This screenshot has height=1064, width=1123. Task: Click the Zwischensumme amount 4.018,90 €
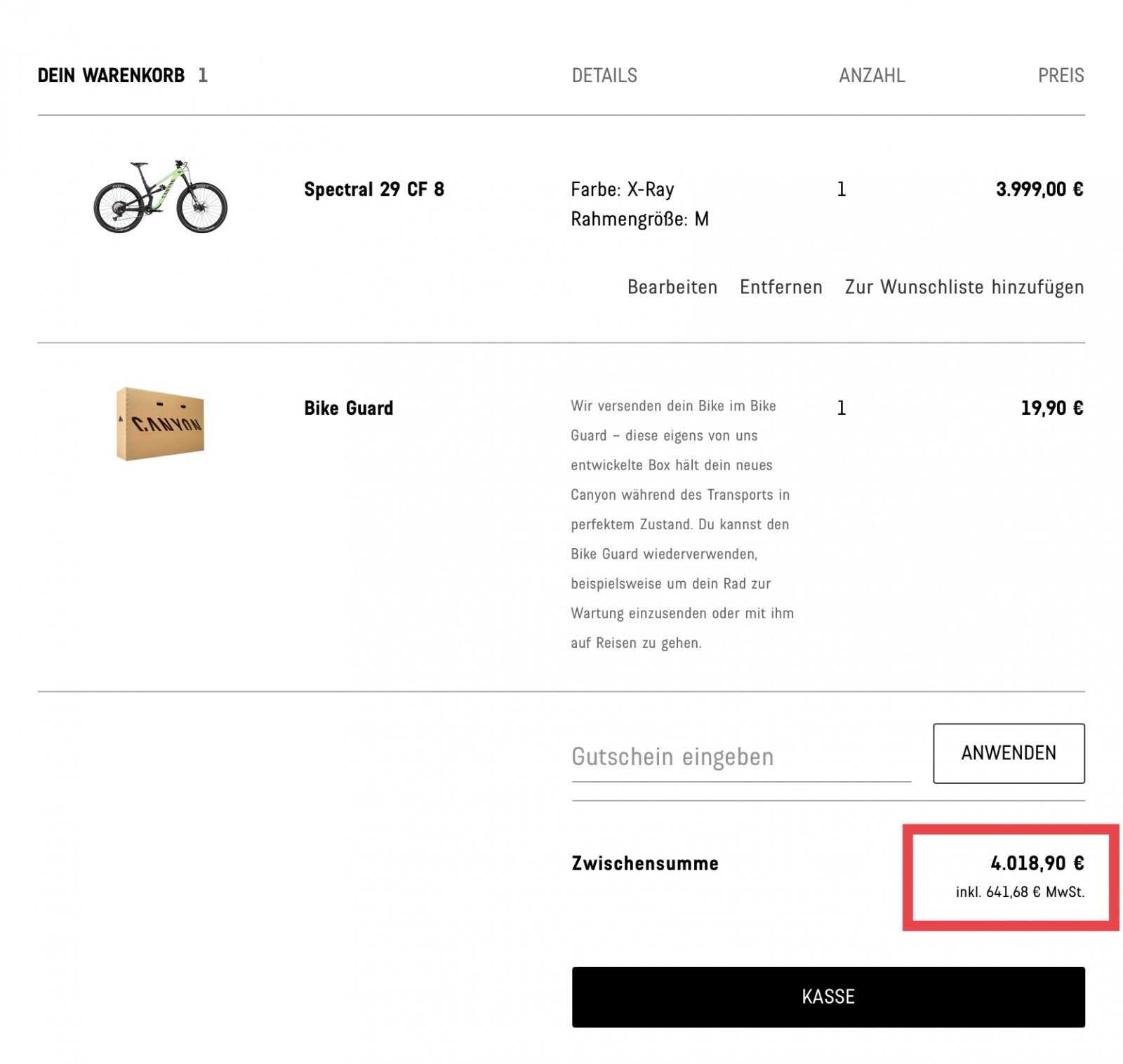1037,863
